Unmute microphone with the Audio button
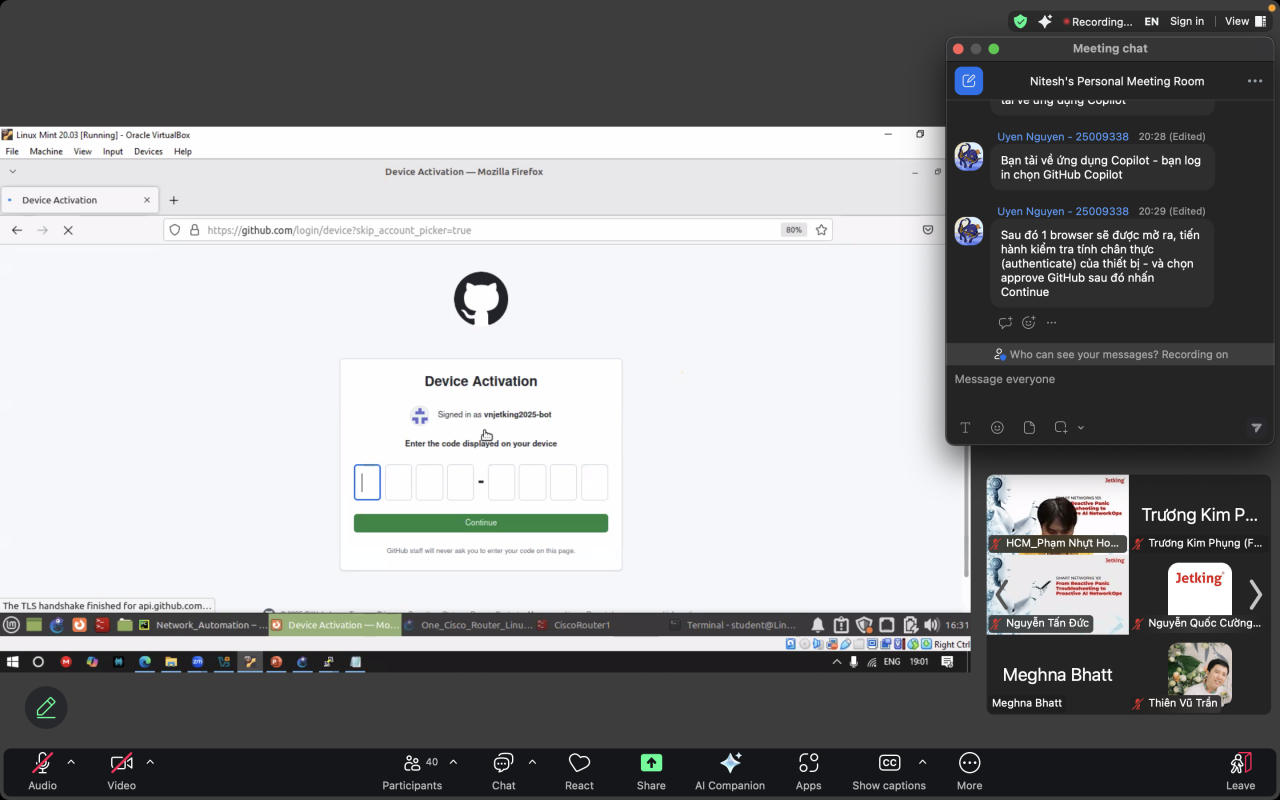This screenshot has width=1280, height=800. click(x=42, y=771)
